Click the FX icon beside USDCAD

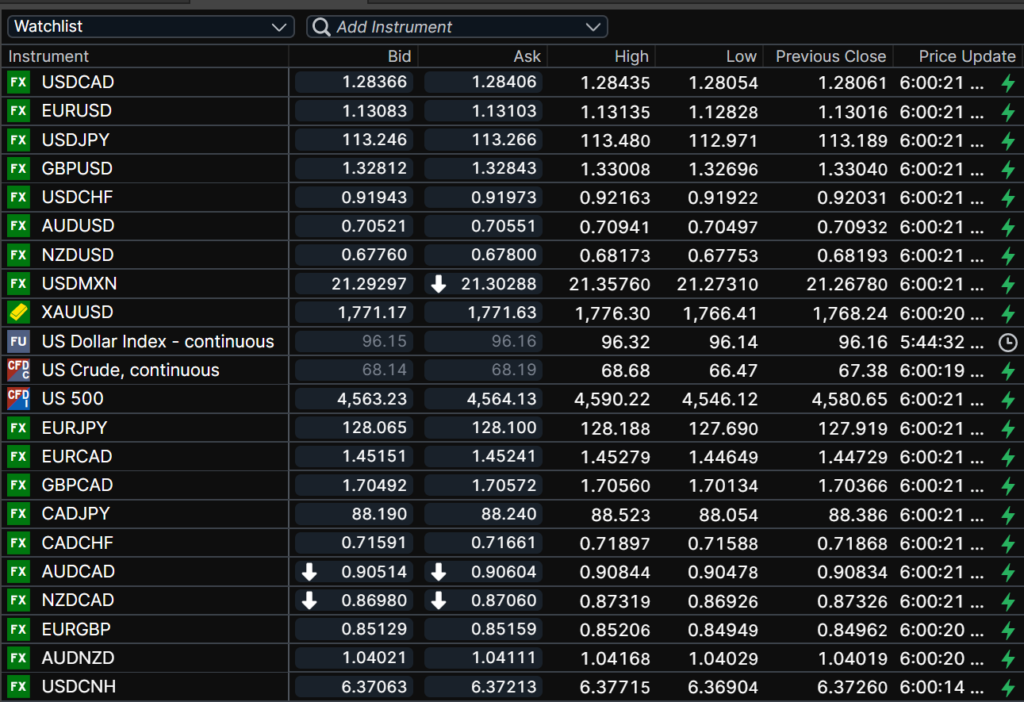(18, 82)
